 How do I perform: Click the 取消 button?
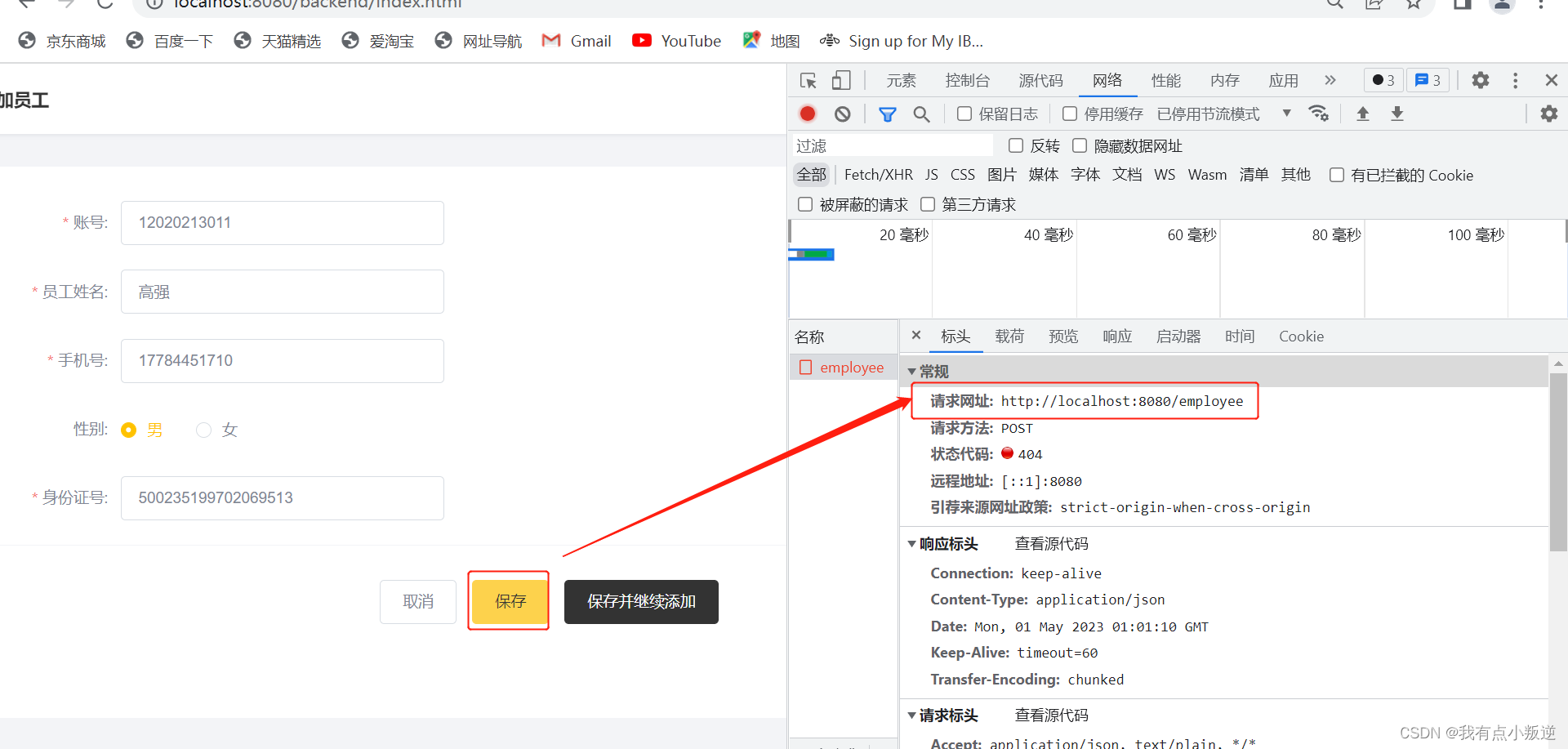(418, 602)
